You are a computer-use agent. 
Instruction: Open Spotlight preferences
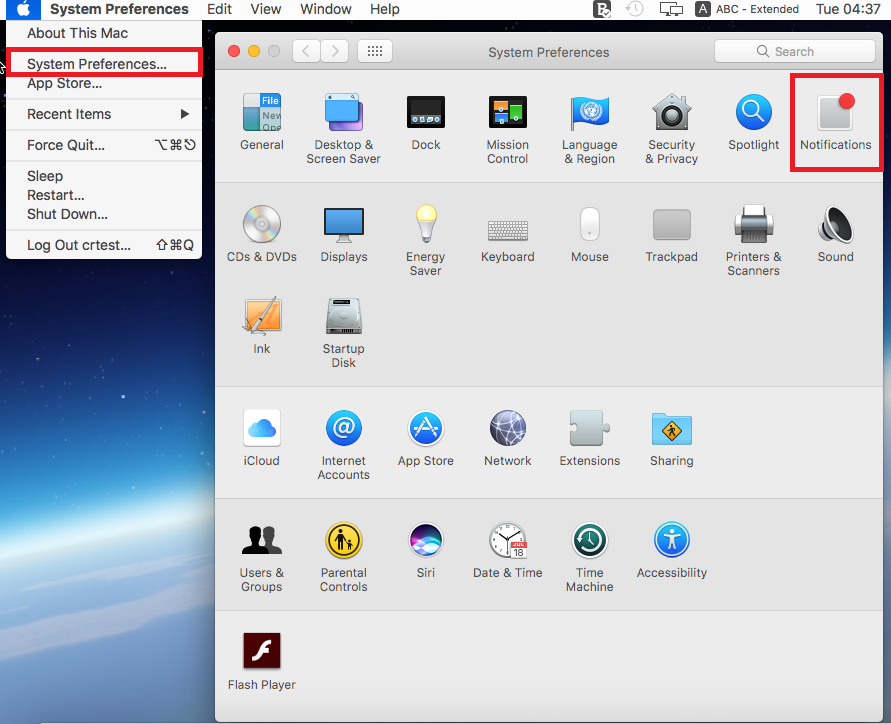click(753, 122)
